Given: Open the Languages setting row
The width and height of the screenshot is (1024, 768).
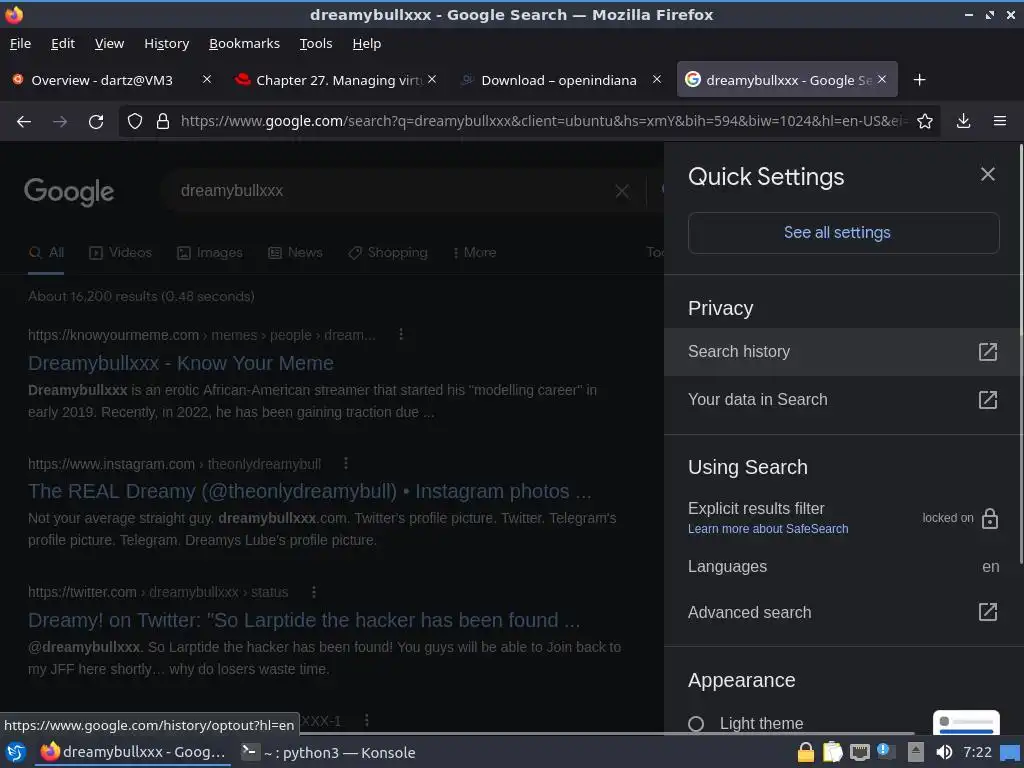Looking at the screenshot, I should coord(843,566).
